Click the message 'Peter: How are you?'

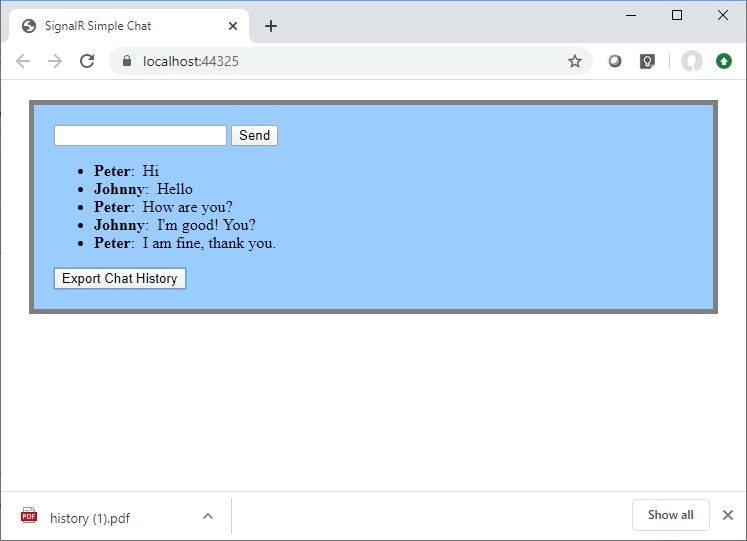(x=163, y=207)
